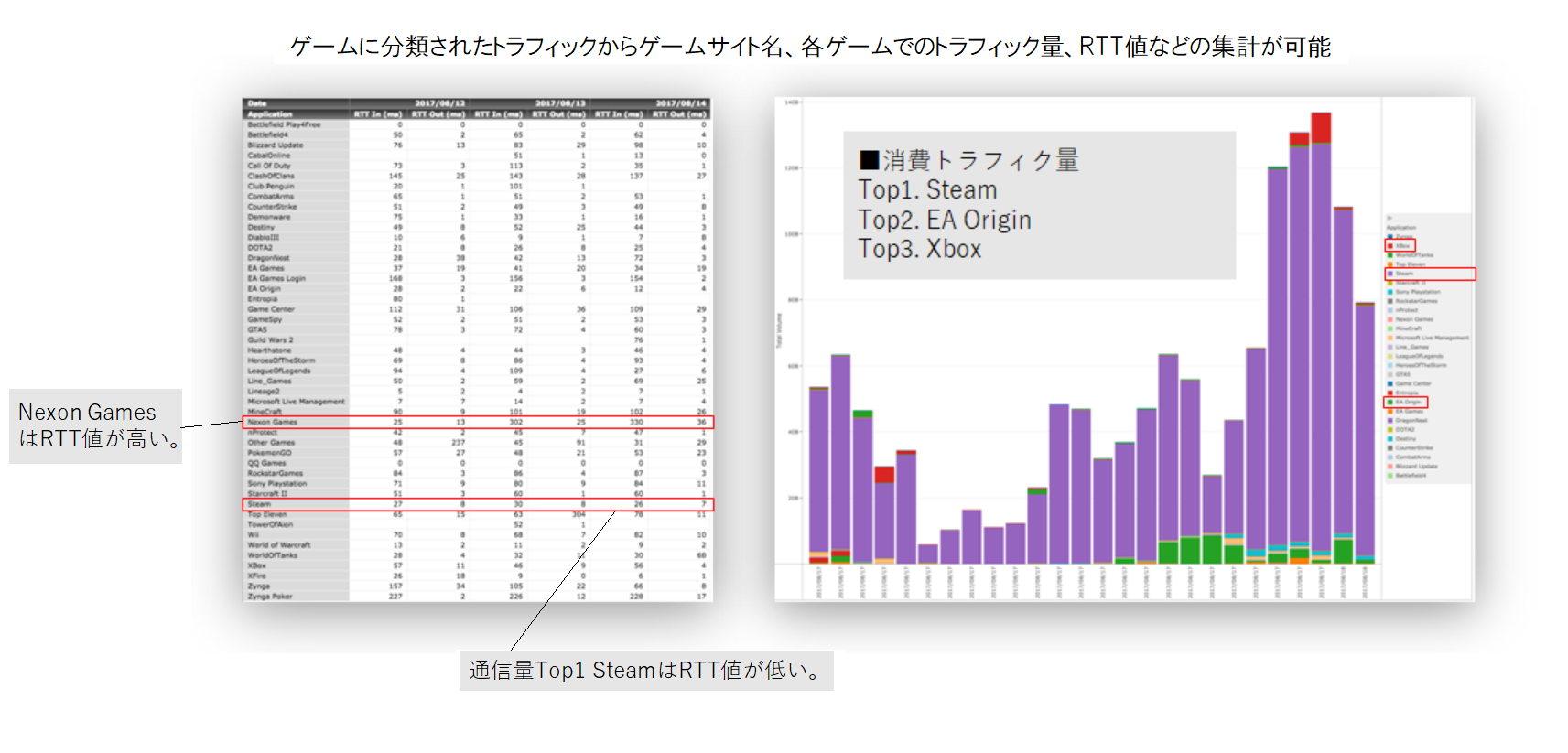Viewport: 1568px width, 753px height.
Task: Click the 2017/08/12 date column header
Action: 439,103
